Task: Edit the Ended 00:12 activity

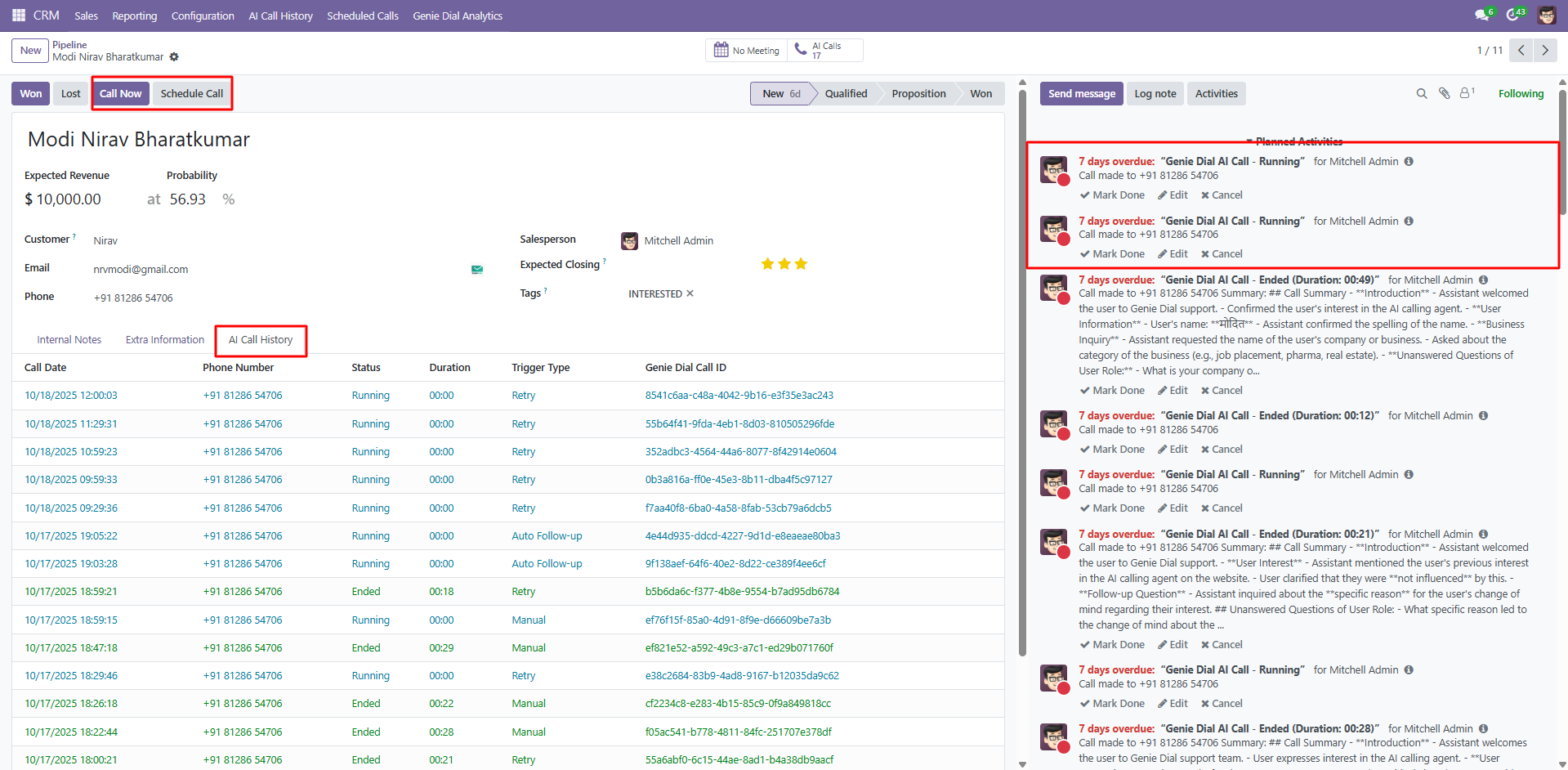Action: pyautogui.click(x=1173, y=450)
